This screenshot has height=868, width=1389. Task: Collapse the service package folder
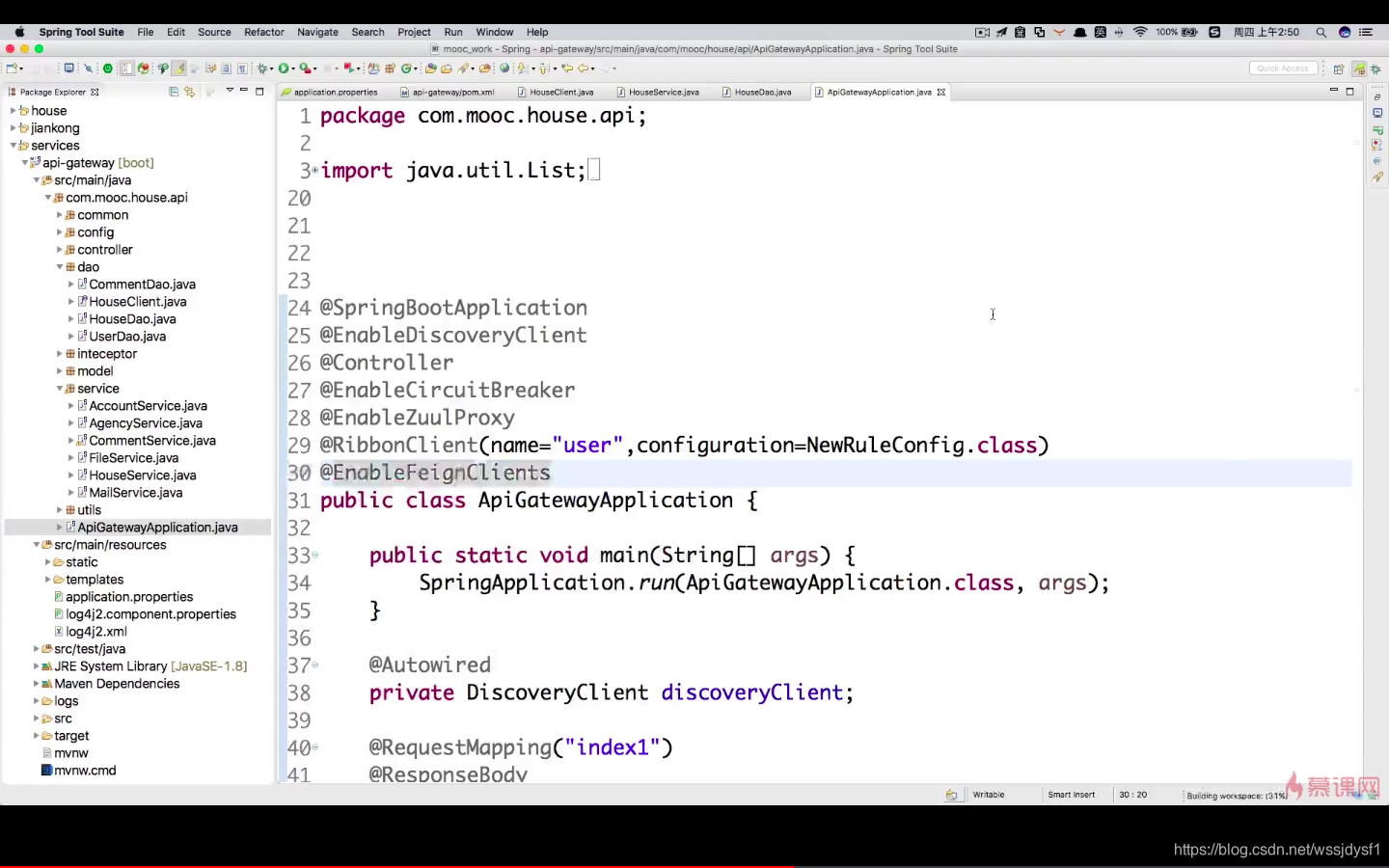tap(60, 389)
